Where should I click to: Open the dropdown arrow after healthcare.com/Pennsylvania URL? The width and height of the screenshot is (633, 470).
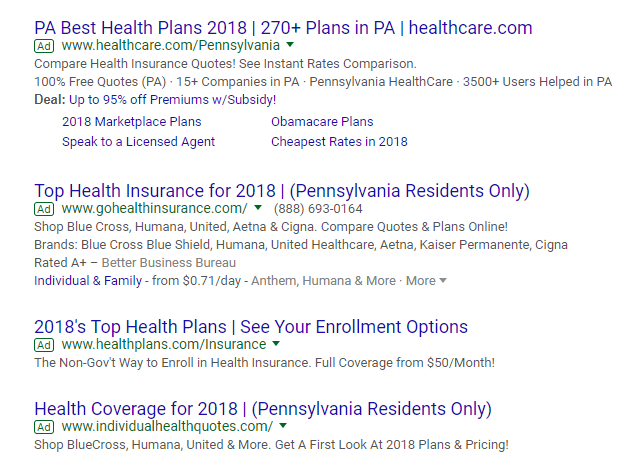click(x=290, y=46)
